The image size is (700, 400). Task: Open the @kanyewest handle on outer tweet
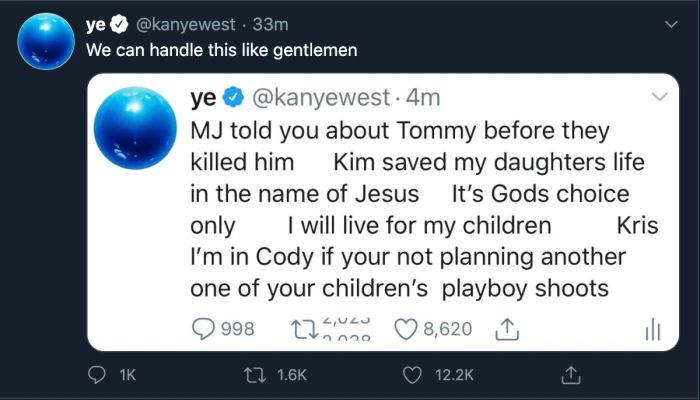tap(185, 24)
